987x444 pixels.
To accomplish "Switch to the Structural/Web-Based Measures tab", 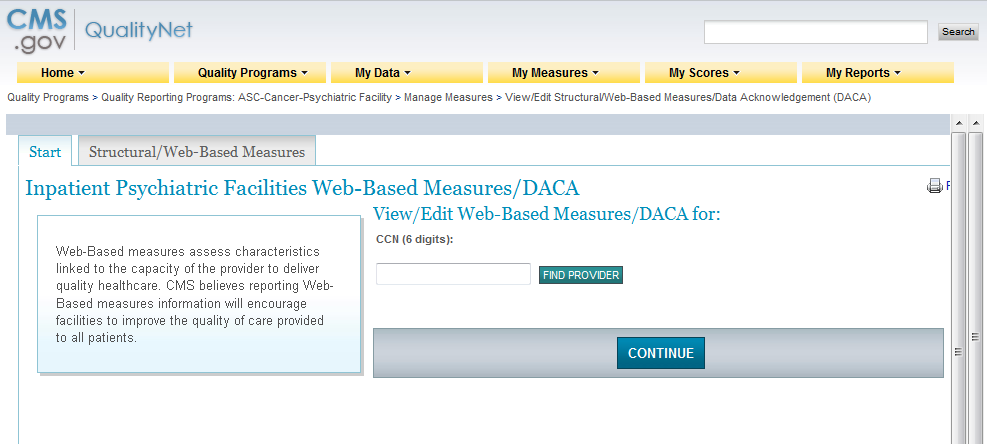I will click(x=197, y=152).
